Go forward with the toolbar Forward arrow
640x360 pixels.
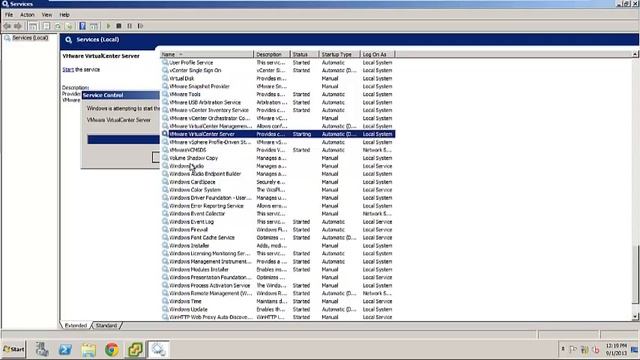[x=18, y=26]
